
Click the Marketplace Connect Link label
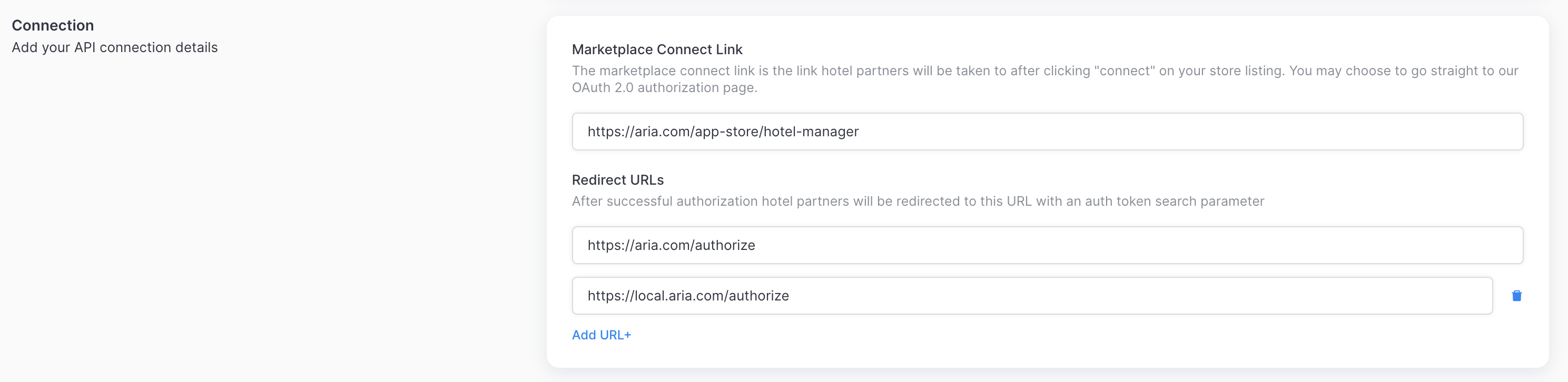[x=657, y=49]
